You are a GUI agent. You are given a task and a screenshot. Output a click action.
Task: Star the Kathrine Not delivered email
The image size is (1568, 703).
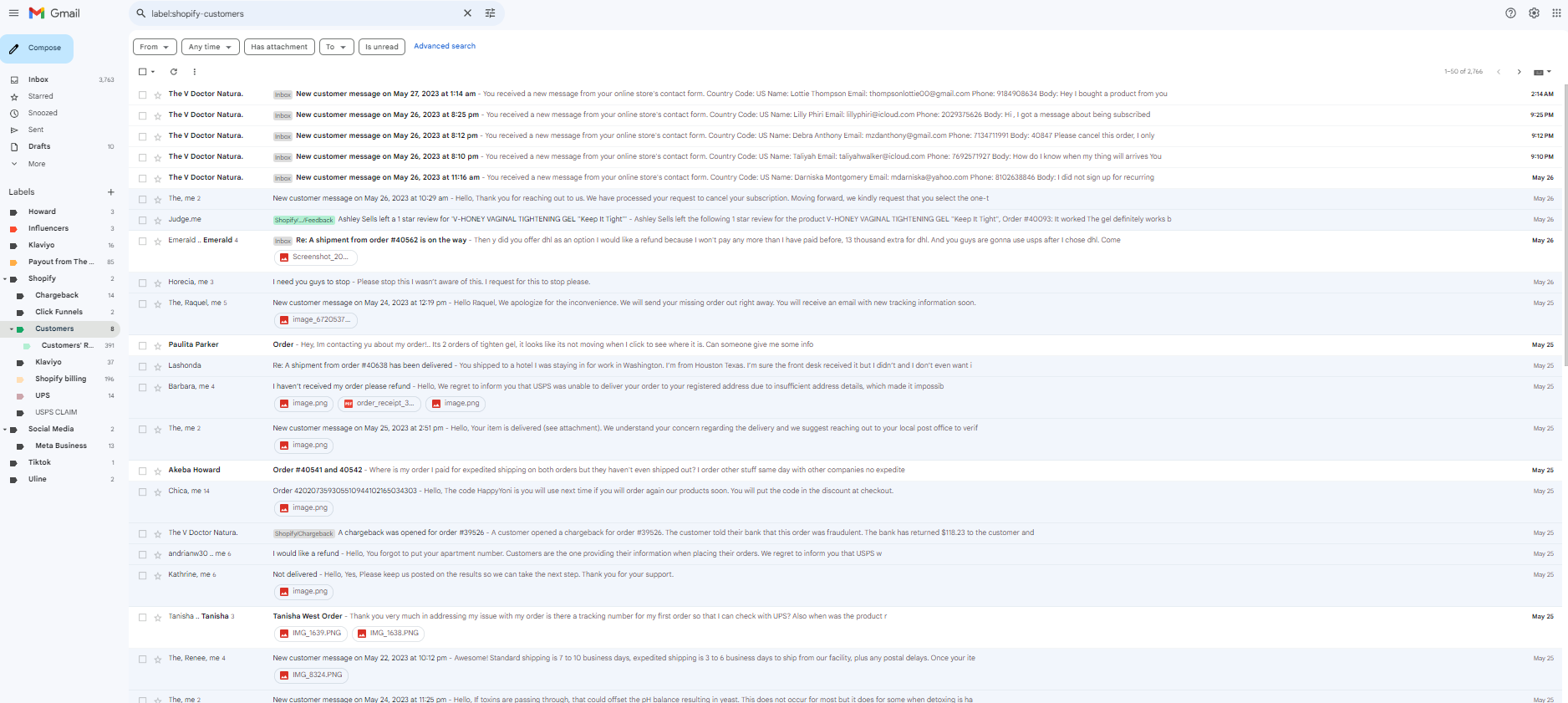tap(157, 575)
